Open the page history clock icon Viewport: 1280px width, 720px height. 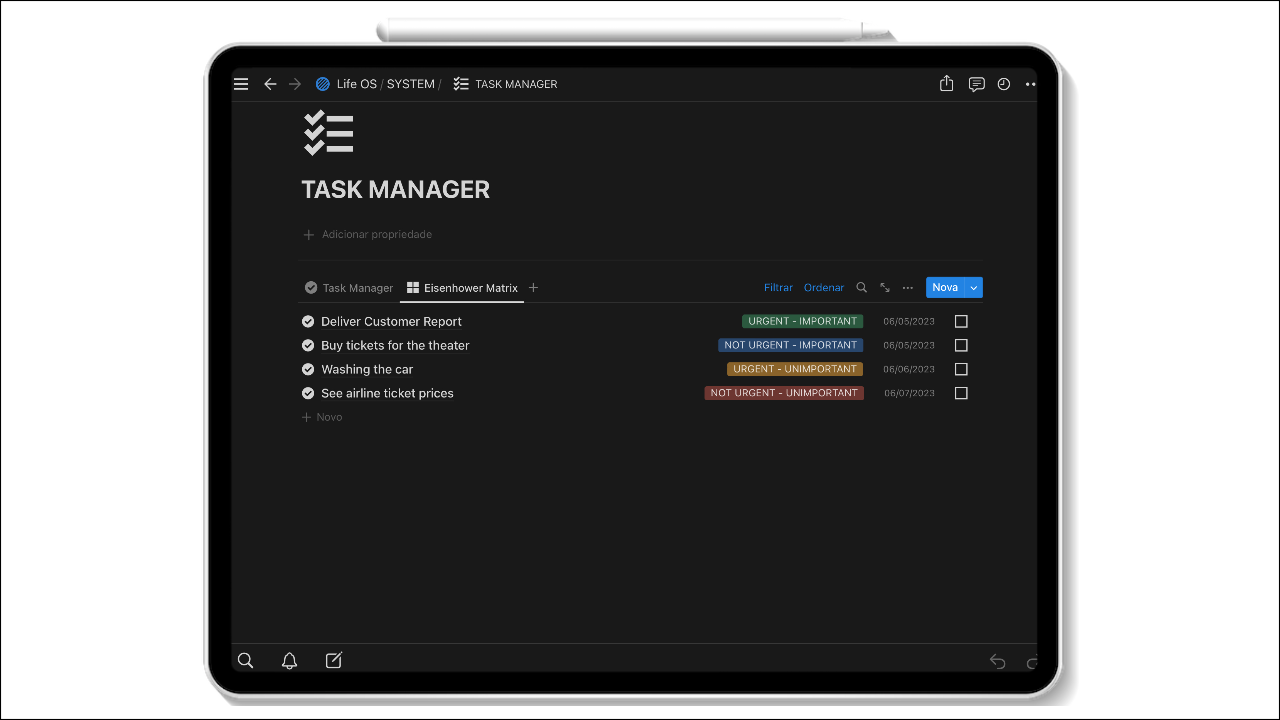point(1003,84)
